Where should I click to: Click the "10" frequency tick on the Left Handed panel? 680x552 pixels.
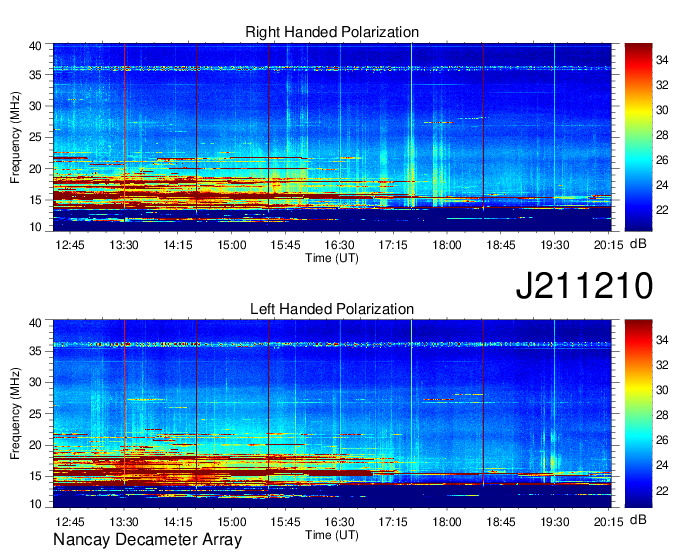tap(35, 504)
